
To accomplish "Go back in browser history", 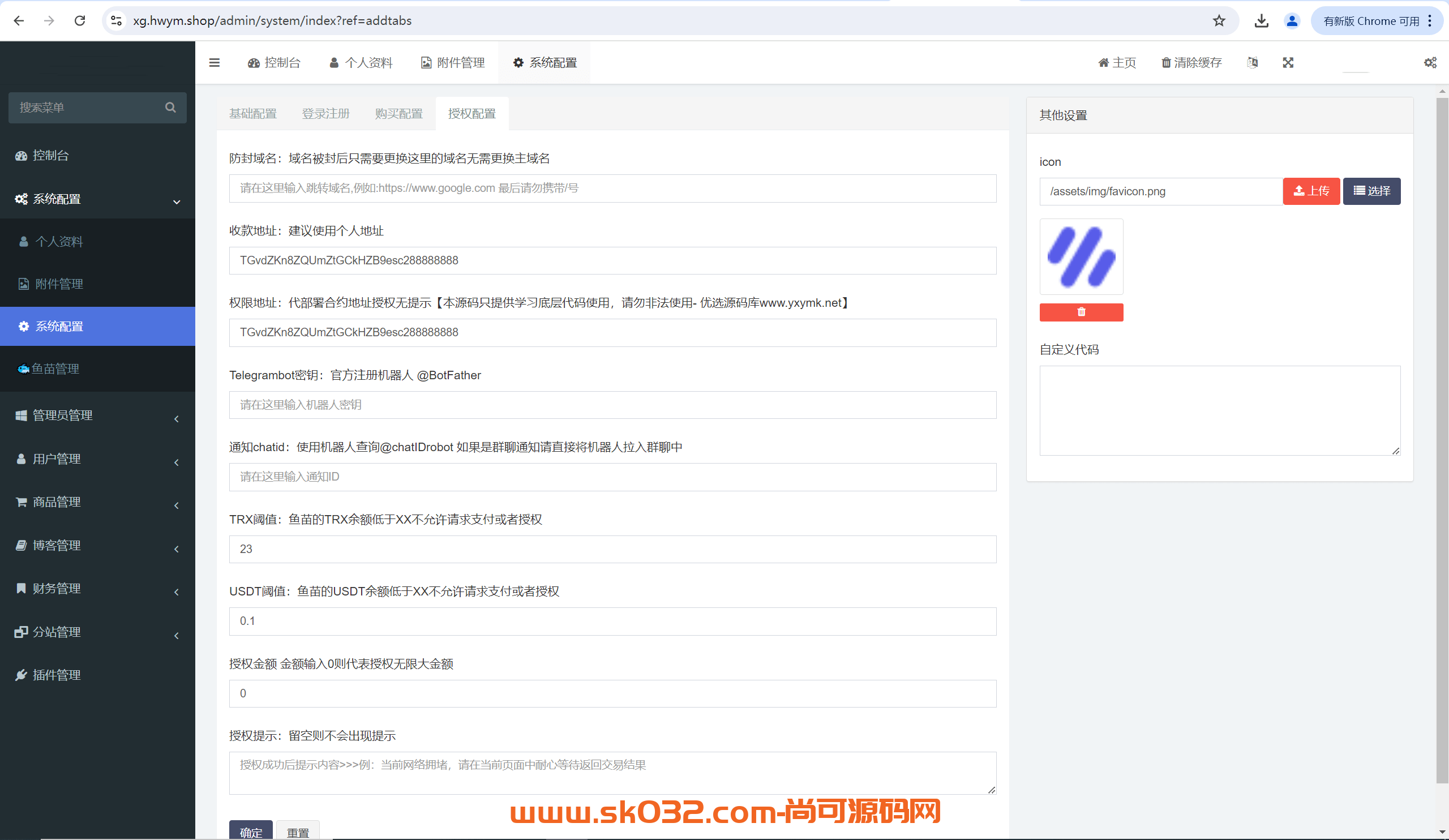I will point(19,21).
